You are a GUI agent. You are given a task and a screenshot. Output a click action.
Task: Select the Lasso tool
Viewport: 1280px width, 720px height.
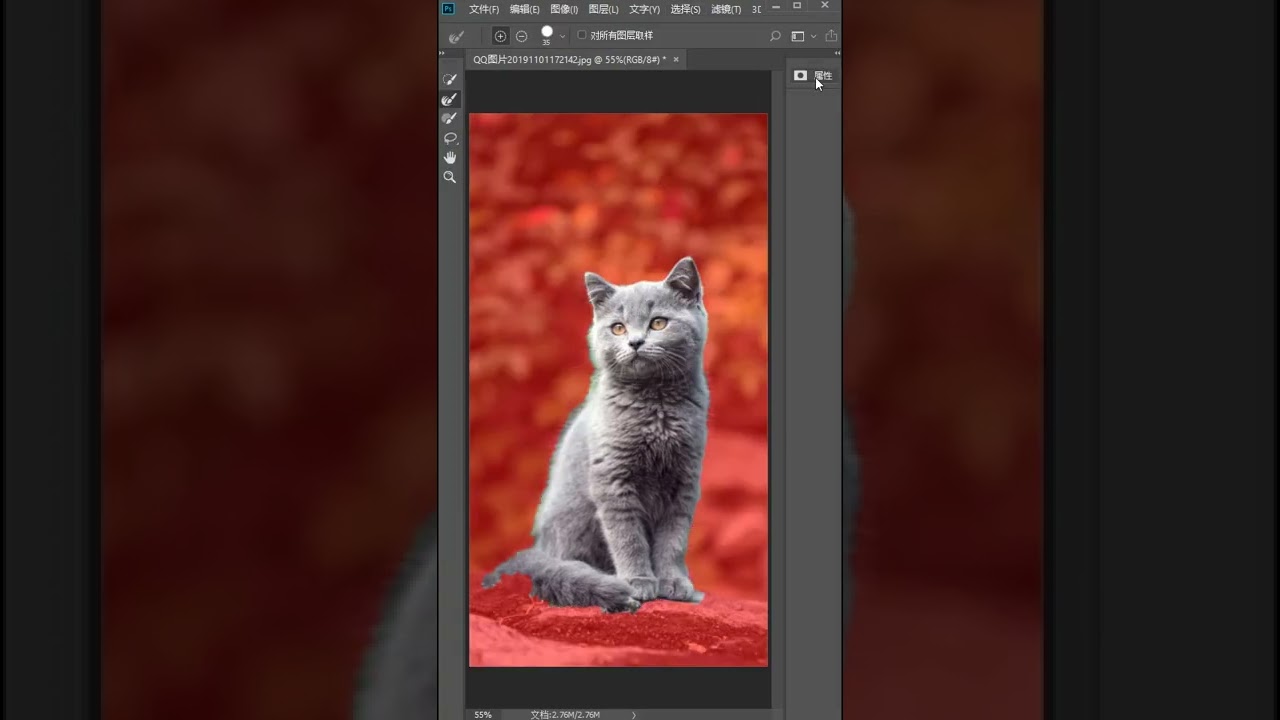(x=450, y=138)
